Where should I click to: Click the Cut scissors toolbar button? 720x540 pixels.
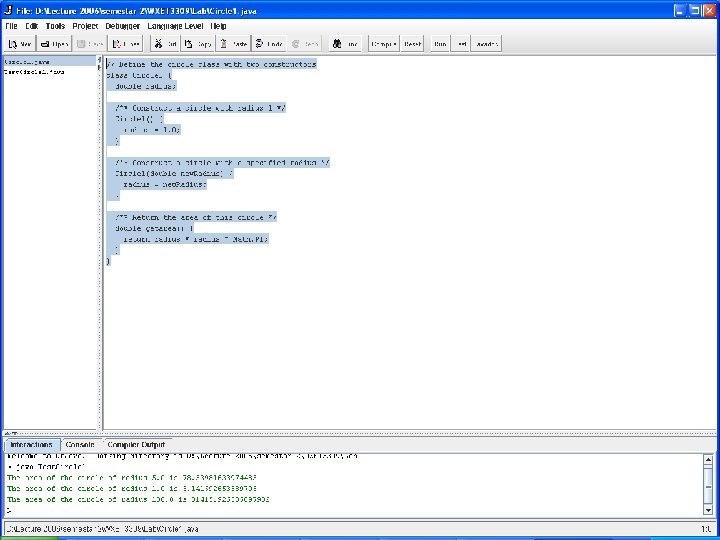tap(165, 44)
